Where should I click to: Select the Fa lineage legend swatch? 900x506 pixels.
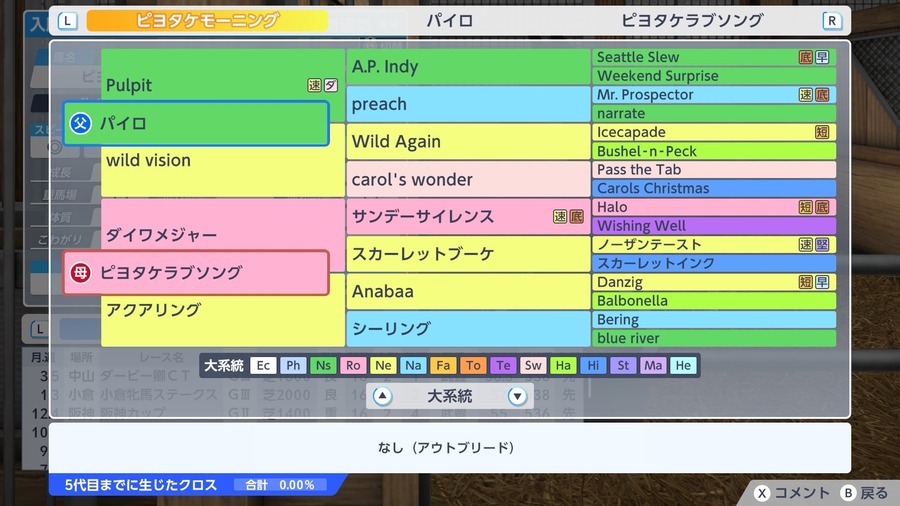[x=443, y=365]
